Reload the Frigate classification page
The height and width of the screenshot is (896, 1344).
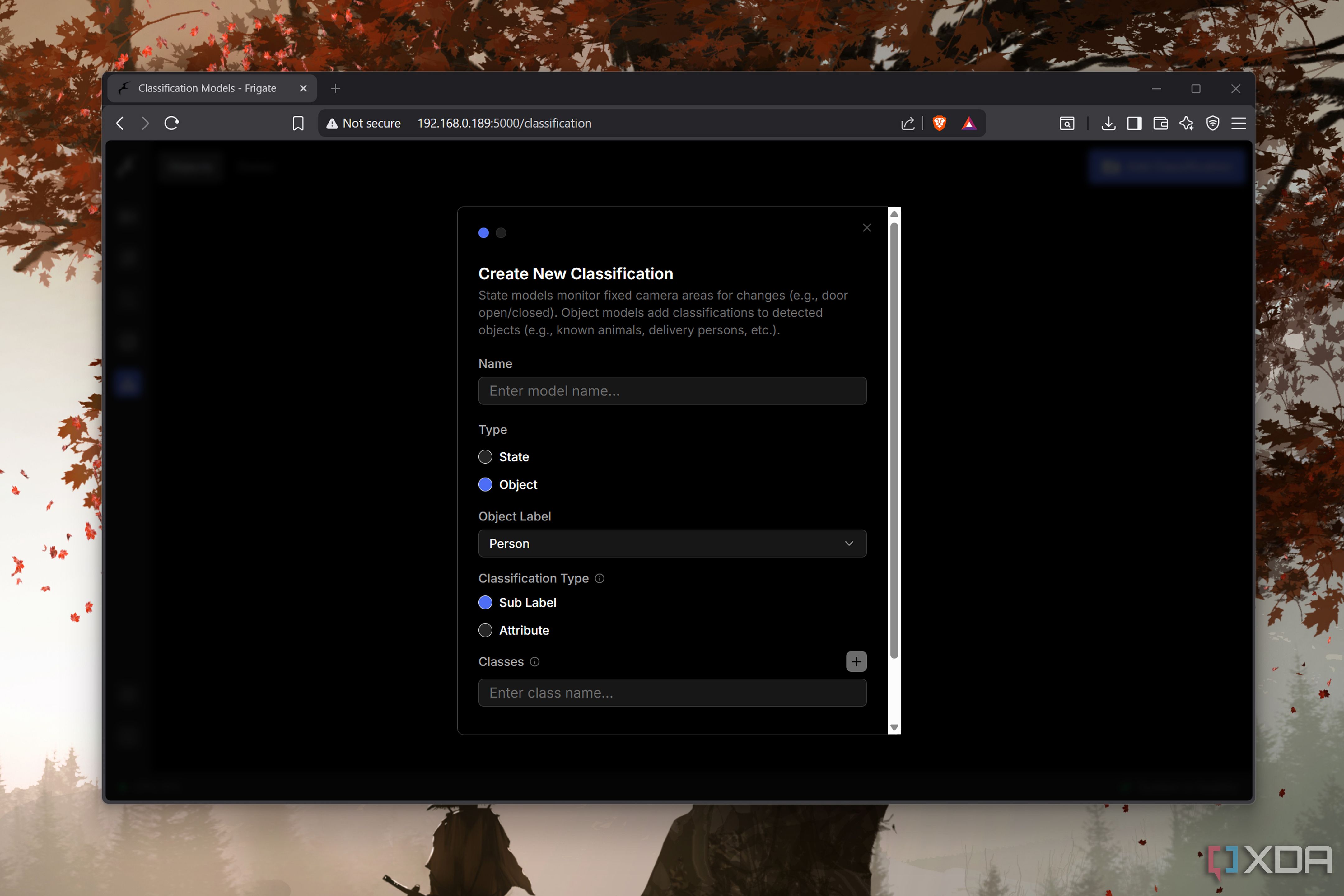[171, 123]
